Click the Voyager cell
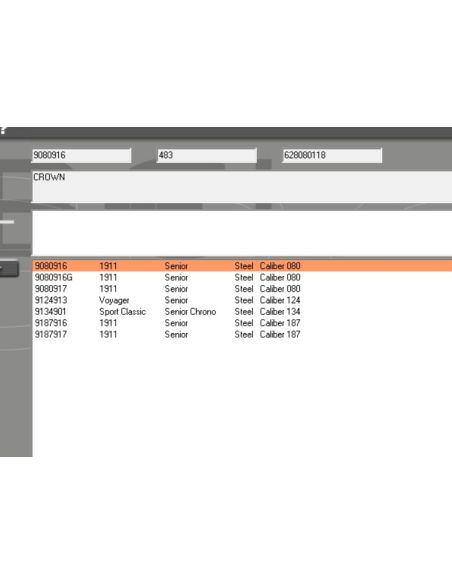The height and width of the screenshot is (584, 452). (x=114, y=301)
